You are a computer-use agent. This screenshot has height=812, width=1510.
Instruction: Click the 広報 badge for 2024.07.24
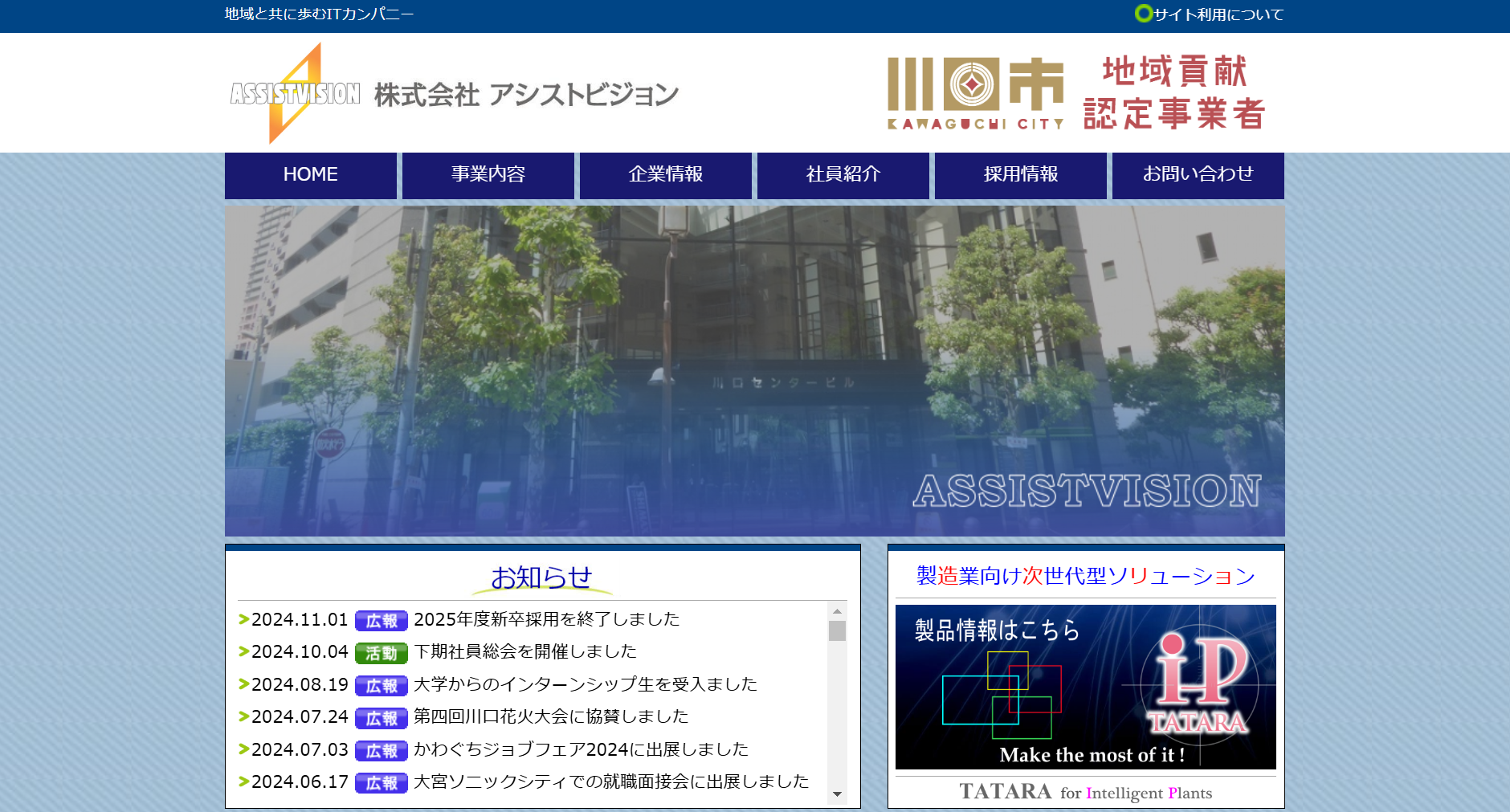coord(382,718)
